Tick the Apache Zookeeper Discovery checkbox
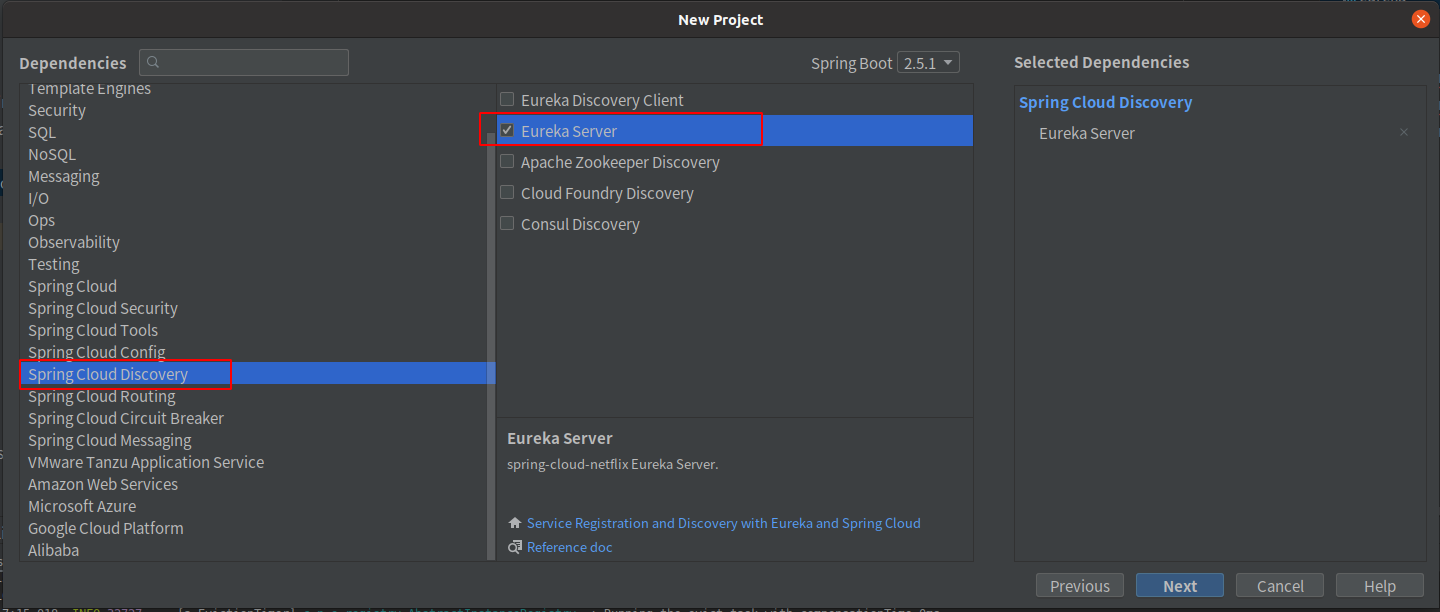Viewport: 1440px width, 612px height. coord(507,162)
